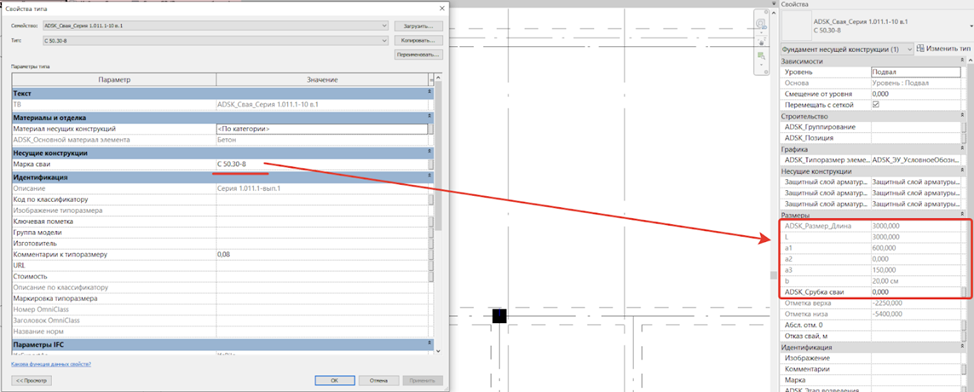Click the navigation wheel icon in view
This screenshot has height=392, width=974.
(x=761, y=25)
